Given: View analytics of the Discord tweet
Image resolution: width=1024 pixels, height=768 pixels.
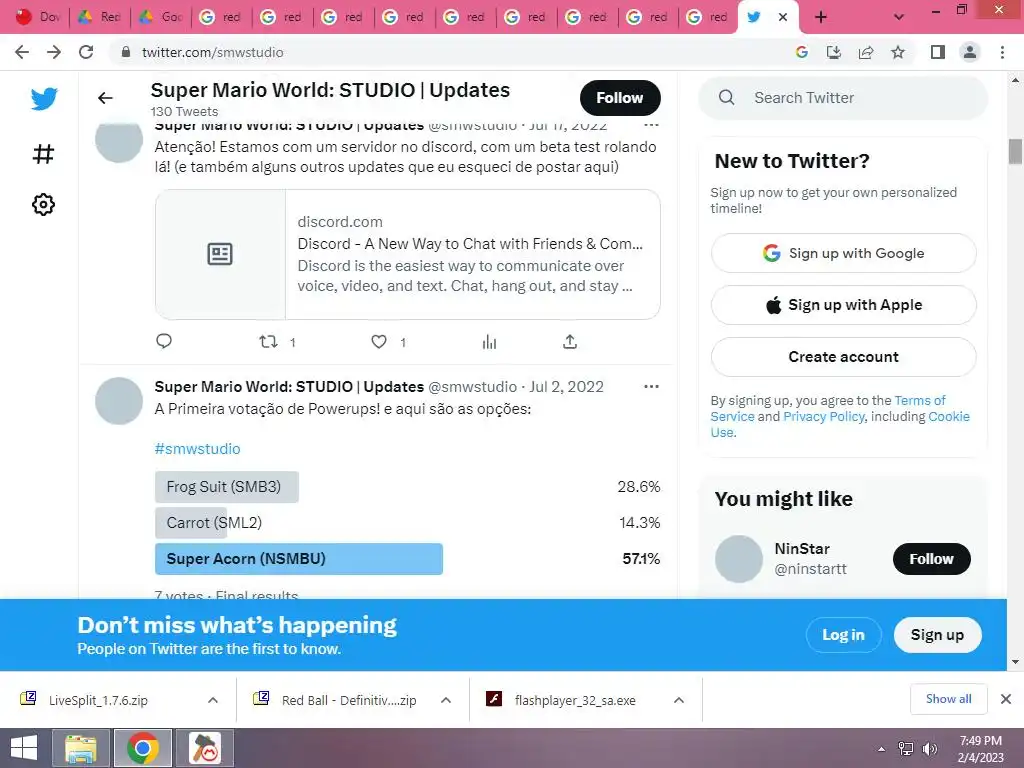Looking at the screenshot, I should tap(489, 342).
